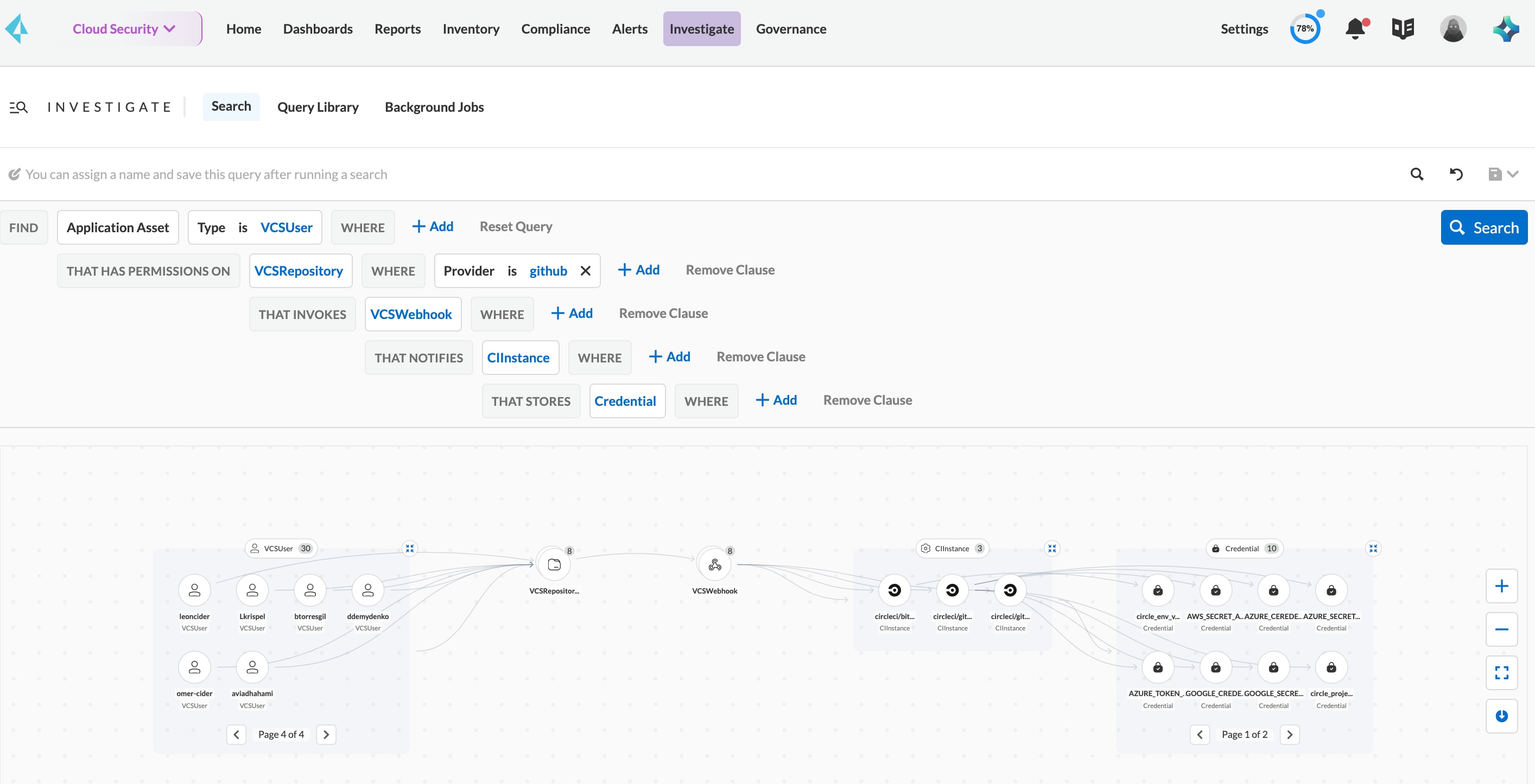The height and width of the screenshot is (784, 1535).
Task: Expand the save query dropdown
Action: tap(1512, 174)
